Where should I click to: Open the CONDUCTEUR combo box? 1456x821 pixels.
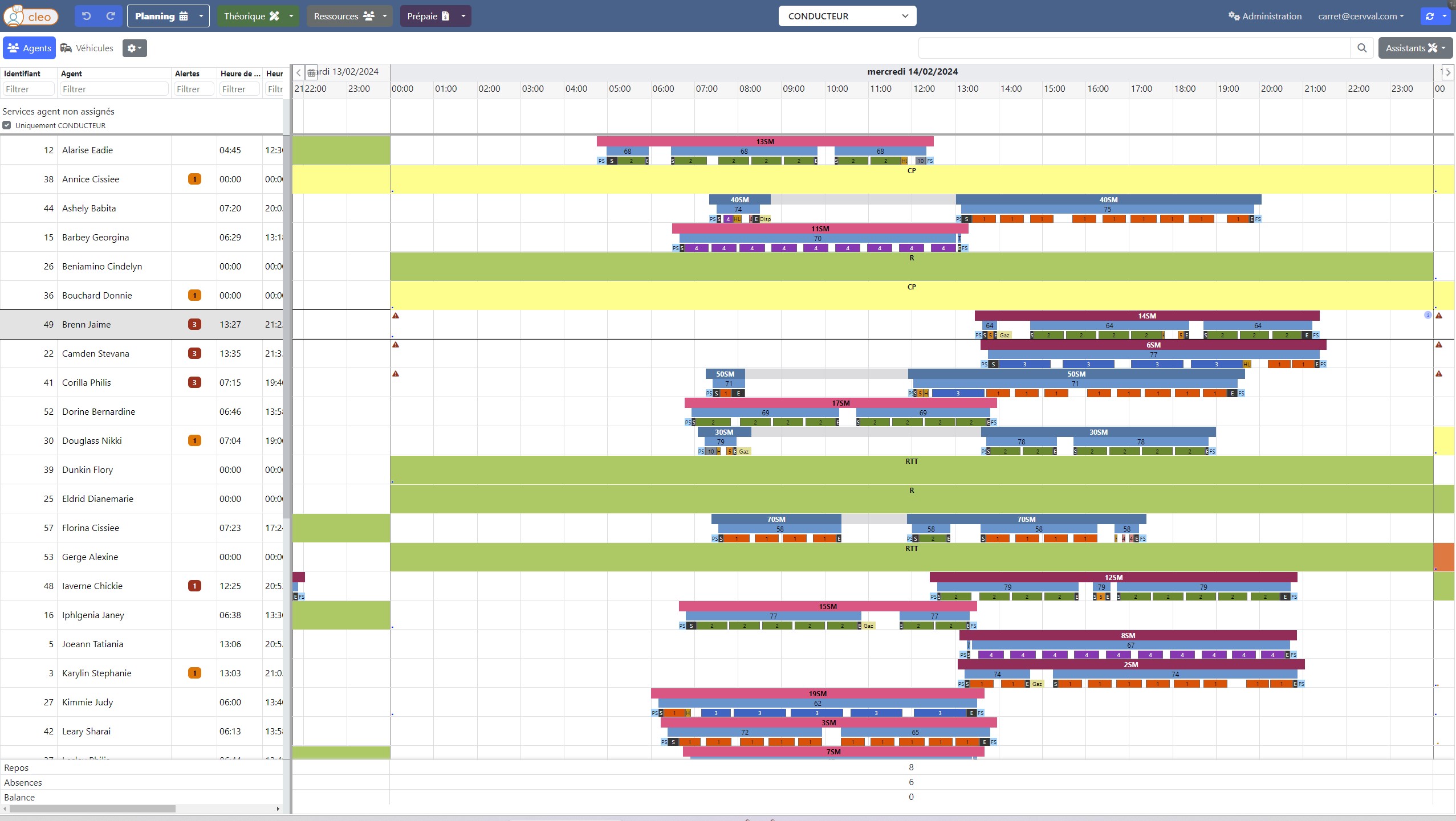pyautogui.click(x=847, y=16)
